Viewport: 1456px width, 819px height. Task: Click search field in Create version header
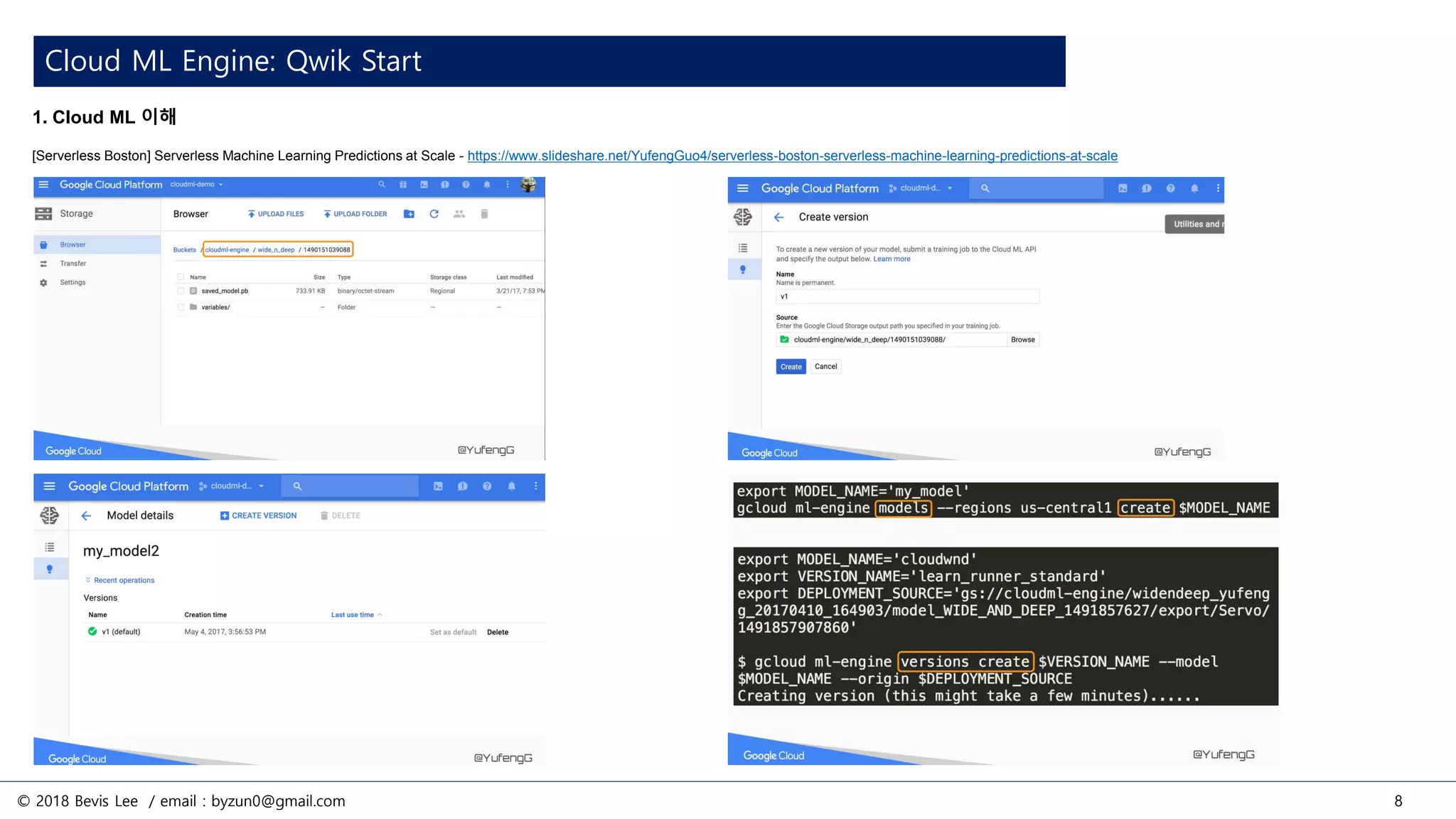pyautogui.click(x=1037, y=188)
